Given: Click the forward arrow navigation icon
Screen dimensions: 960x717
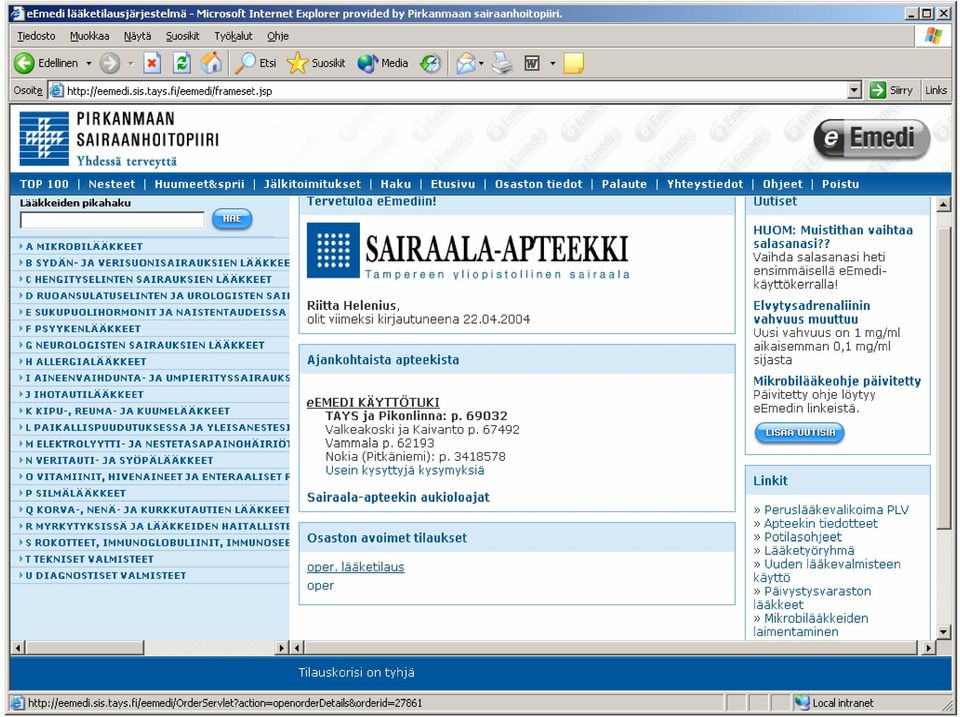Looking at the screenshot, I should pyautogui.click(x=110, y=62).
